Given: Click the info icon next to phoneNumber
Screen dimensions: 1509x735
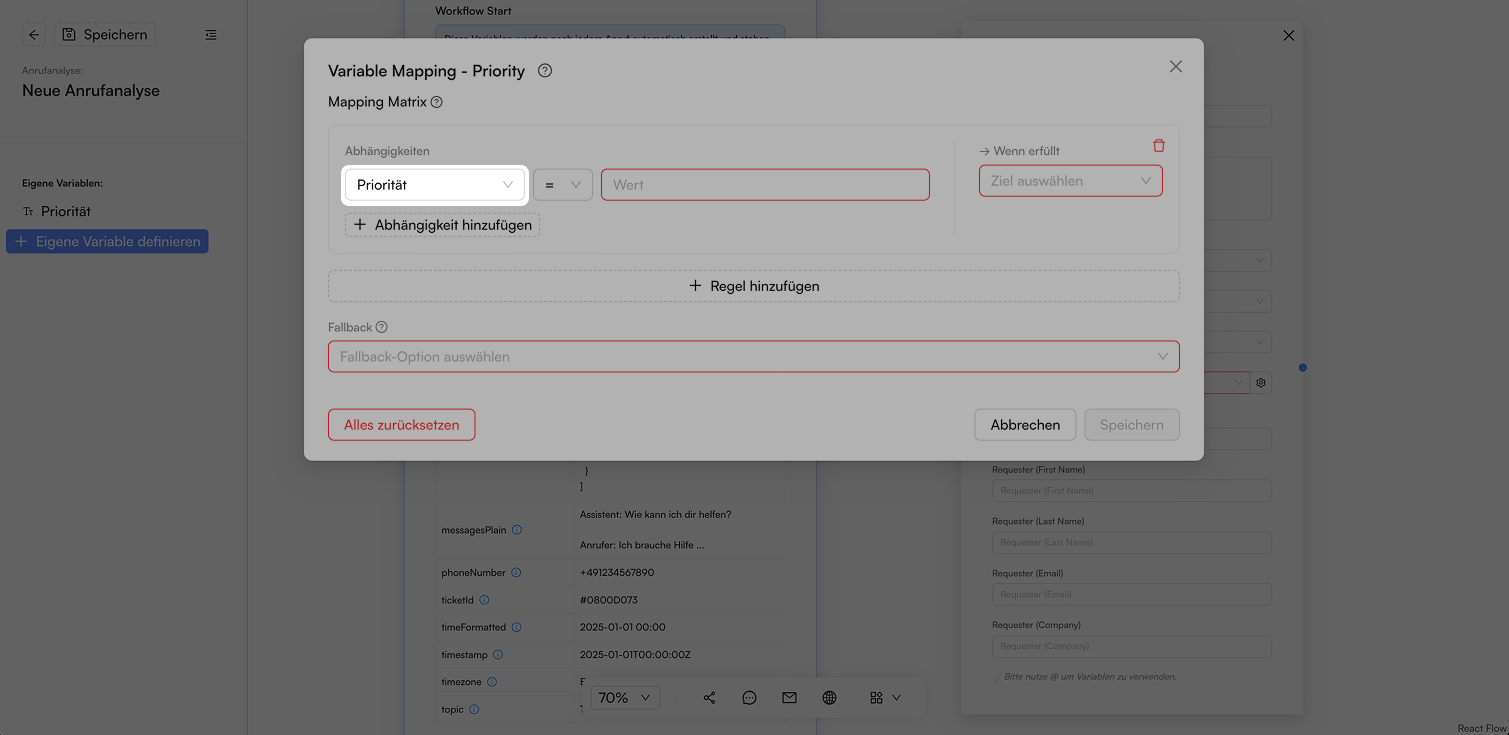Looking at the screenshot, I should tap(516, 573).
